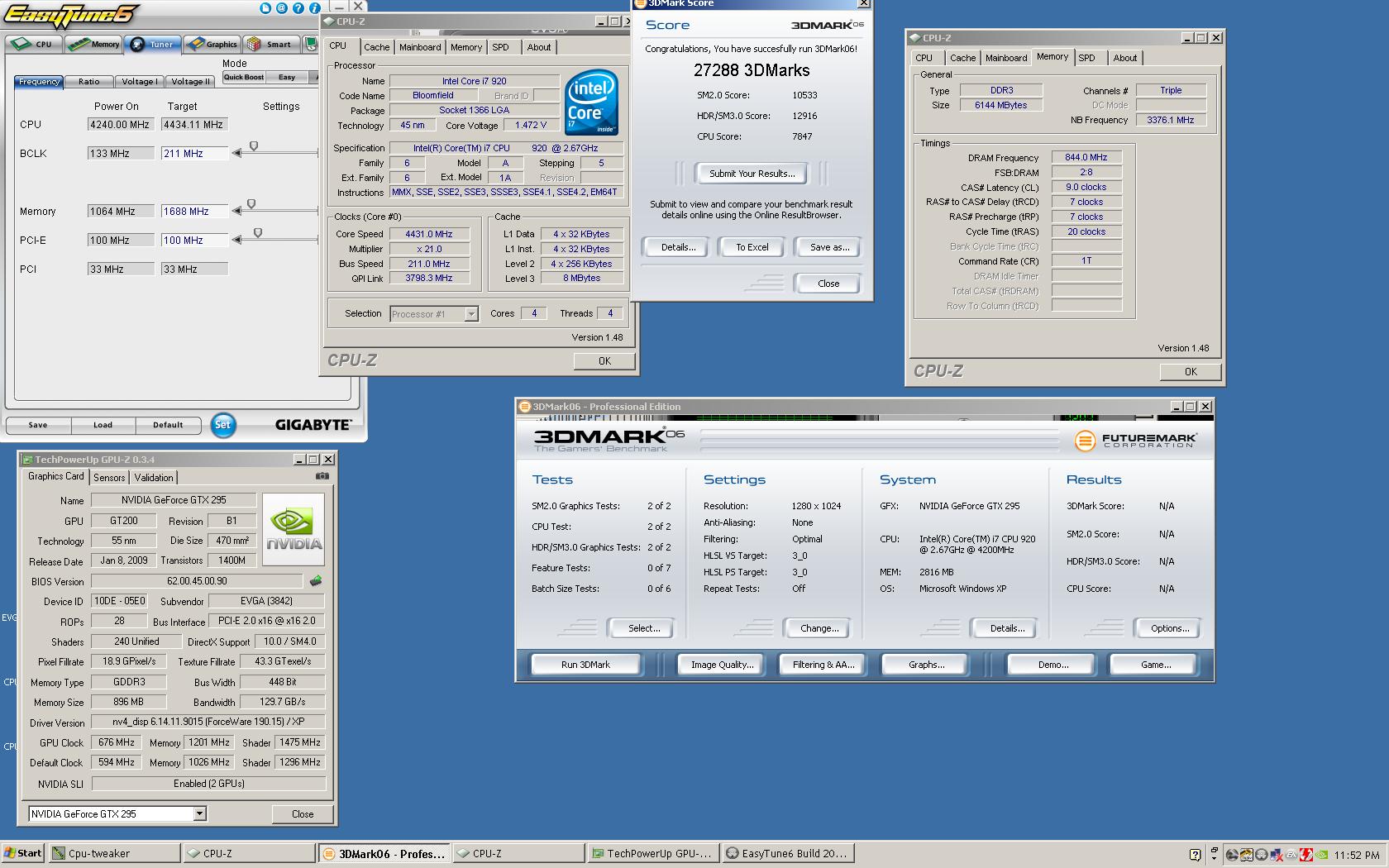Click Default in EasyTune6
This screenshot has width=1389, height=868.
(x=168, y=425)
